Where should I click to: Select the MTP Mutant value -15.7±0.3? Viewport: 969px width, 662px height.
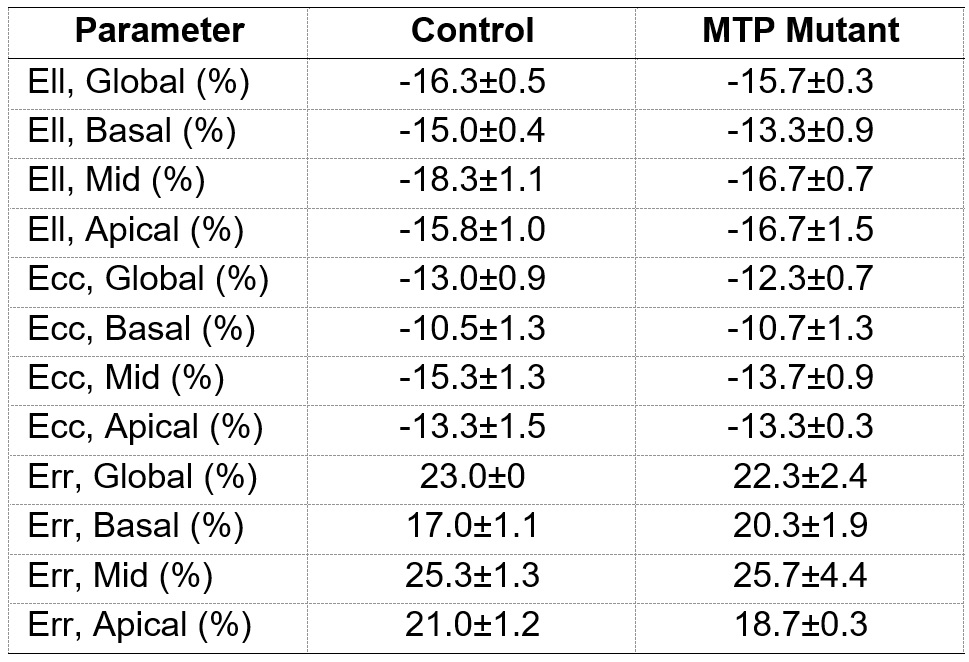pos(800,81)
